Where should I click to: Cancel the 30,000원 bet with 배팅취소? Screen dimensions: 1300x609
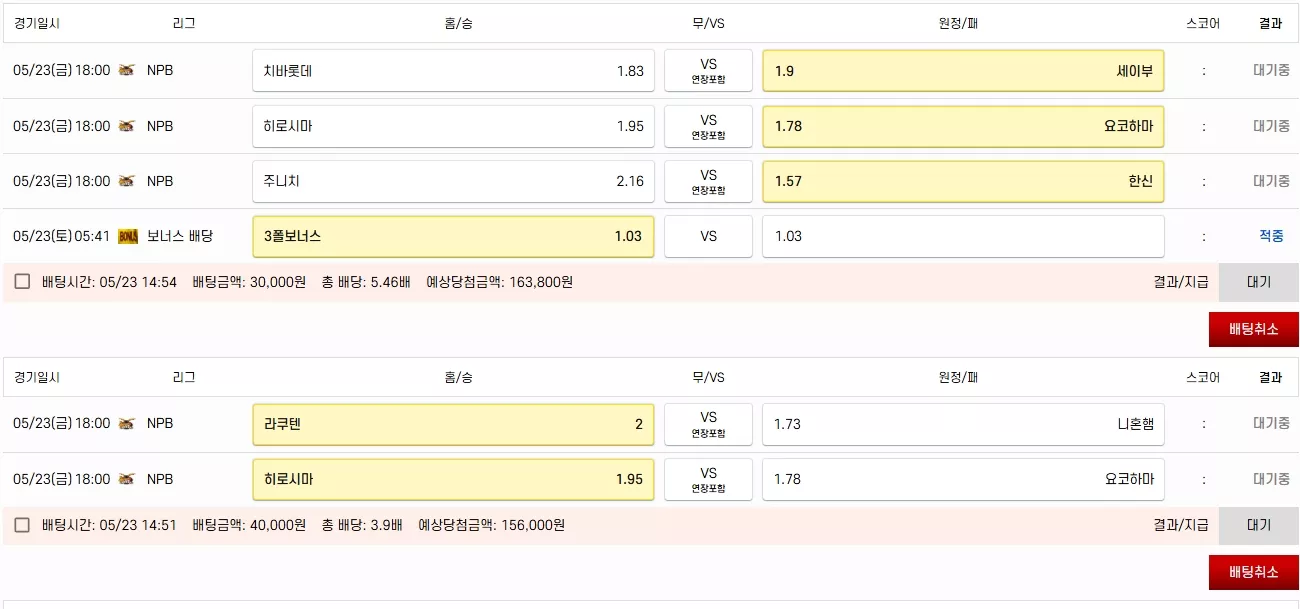pyautogui.click(x=1253, y=329)
